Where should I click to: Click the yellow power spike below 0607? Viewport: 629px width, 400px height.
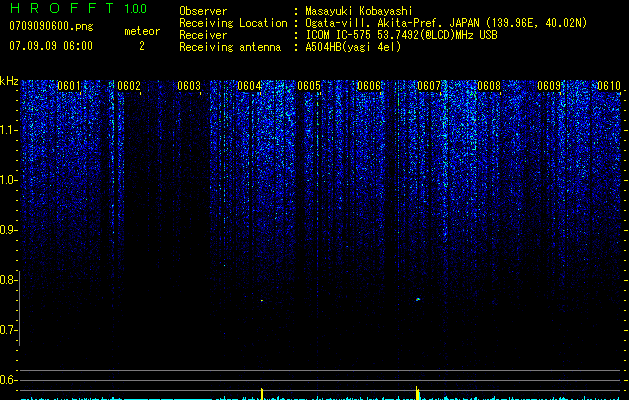click(418, 393)
